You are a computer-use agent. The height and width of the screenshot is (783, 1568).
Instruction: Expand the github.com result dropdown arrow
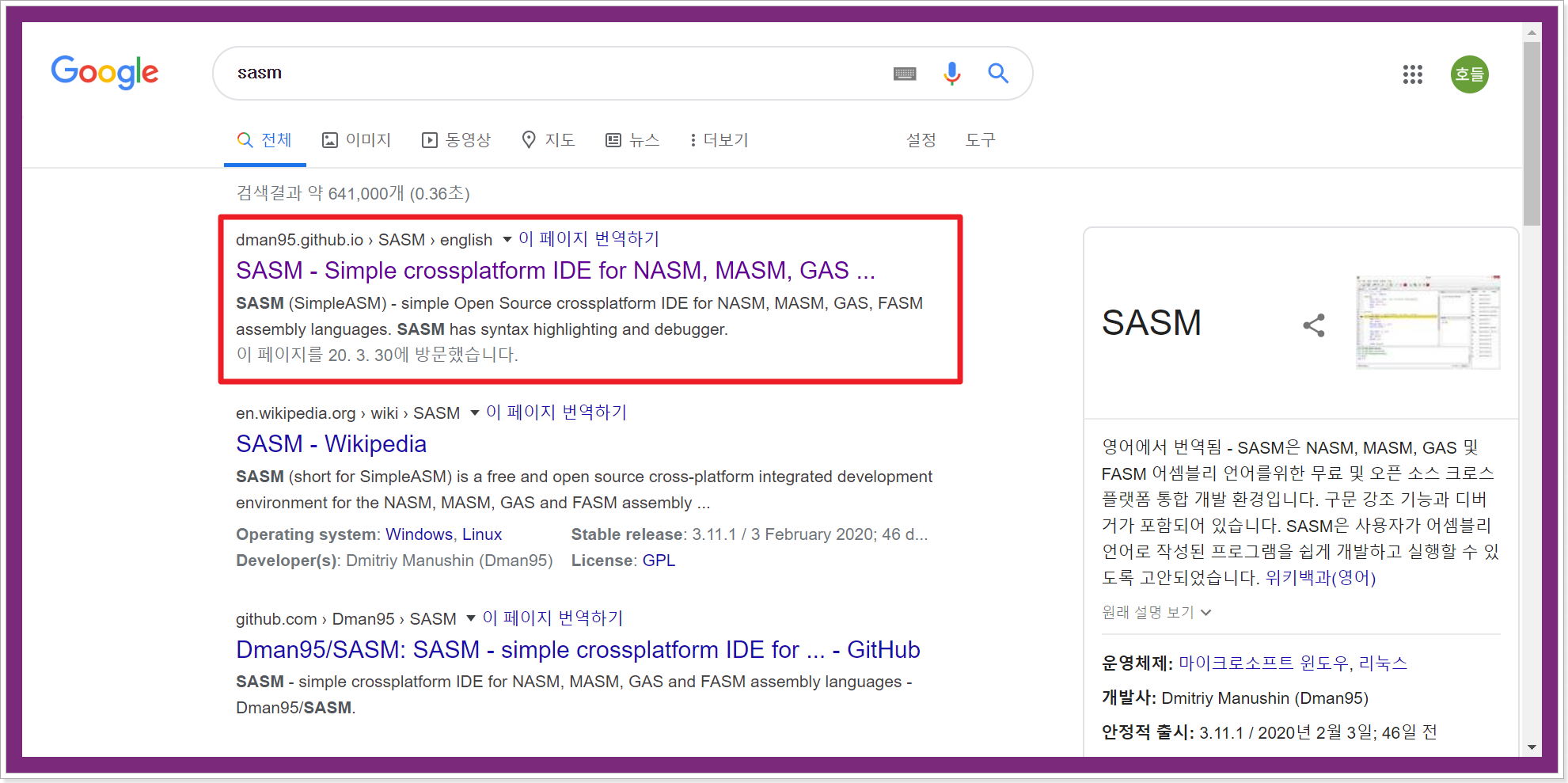pos(471,619)
